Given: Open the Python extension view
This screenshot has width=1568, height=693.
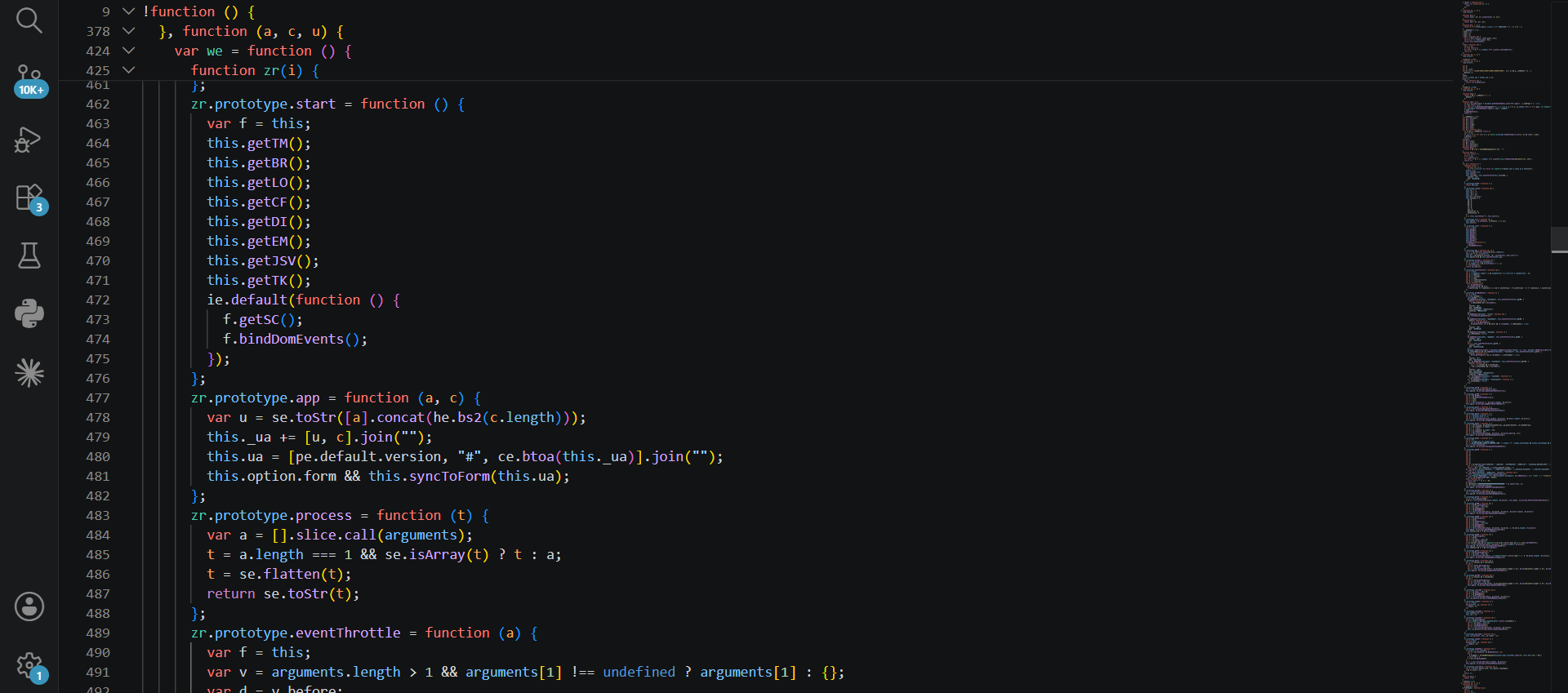Looking at the screenshot, I should pyautogui.click(x=29, y=313).
